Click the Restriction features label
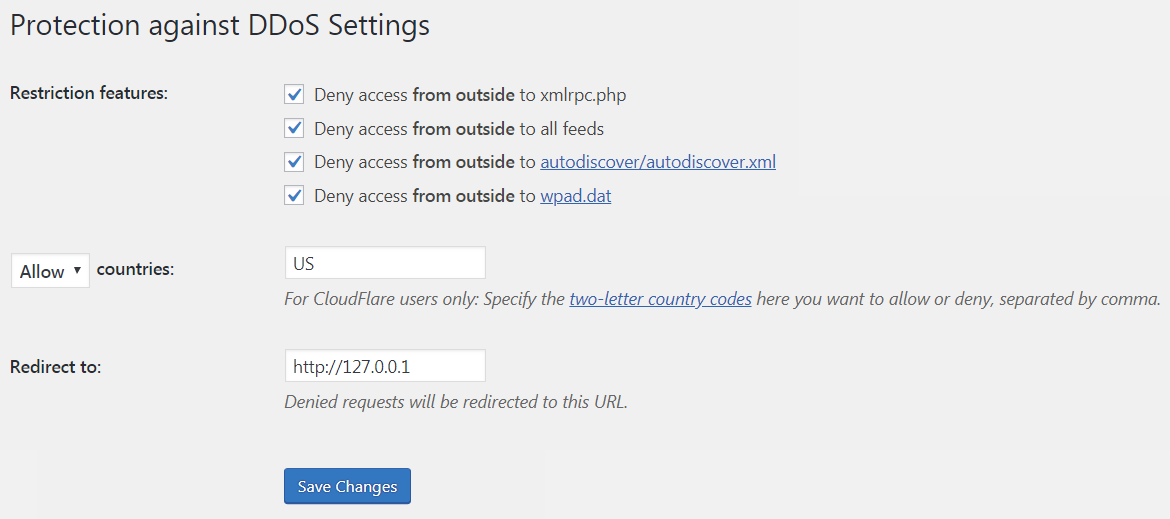Screen dimensions: 1170x519 pos(90,93)
